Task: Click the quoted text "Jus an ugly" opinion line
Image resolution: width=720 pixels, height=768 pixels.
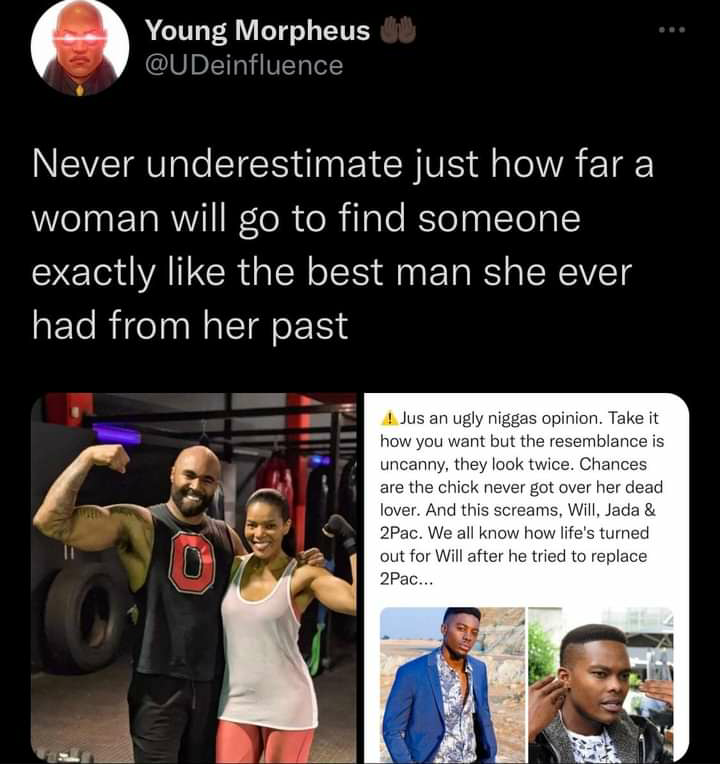Action: coord(520,418)
